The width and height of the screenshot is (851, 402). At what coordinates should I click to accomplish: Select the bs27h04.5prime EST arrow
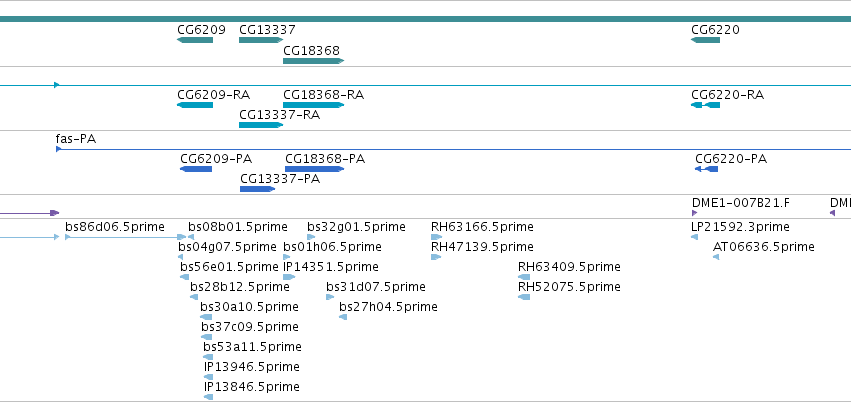tap(343, 317)
